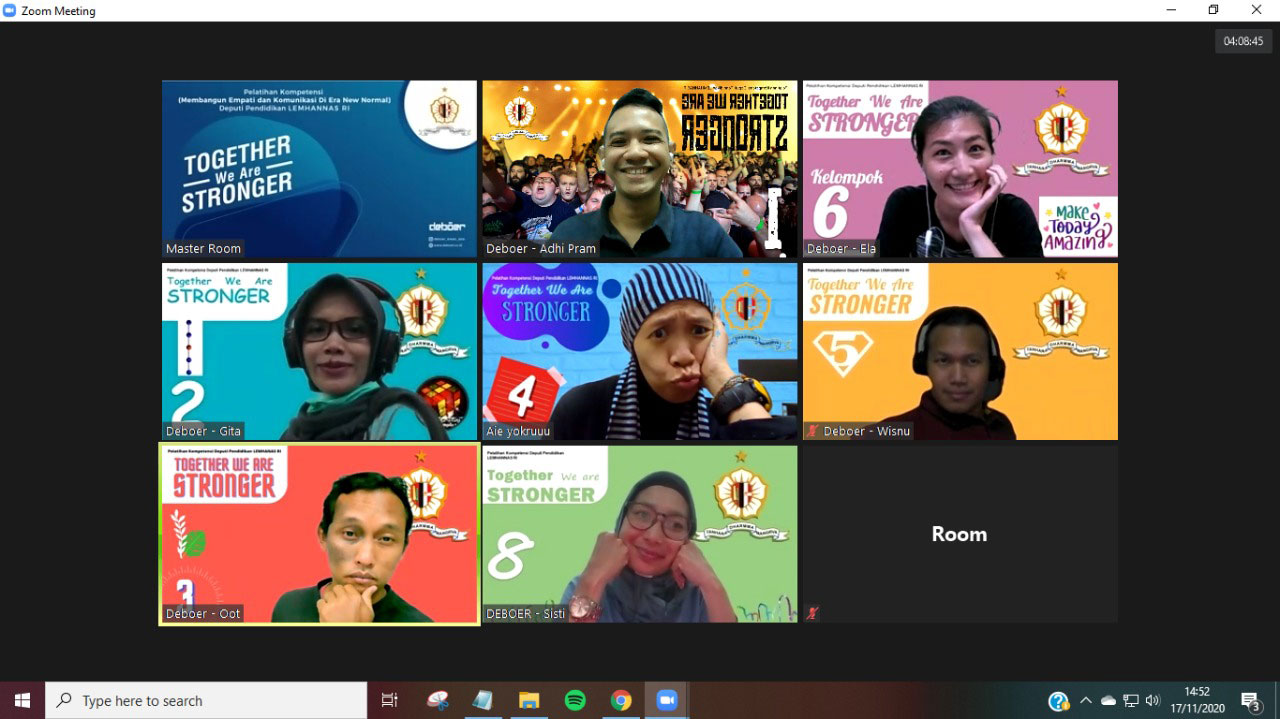
Task: Select Deboer - Gita's video tile
Action: [x=319, y=351]
